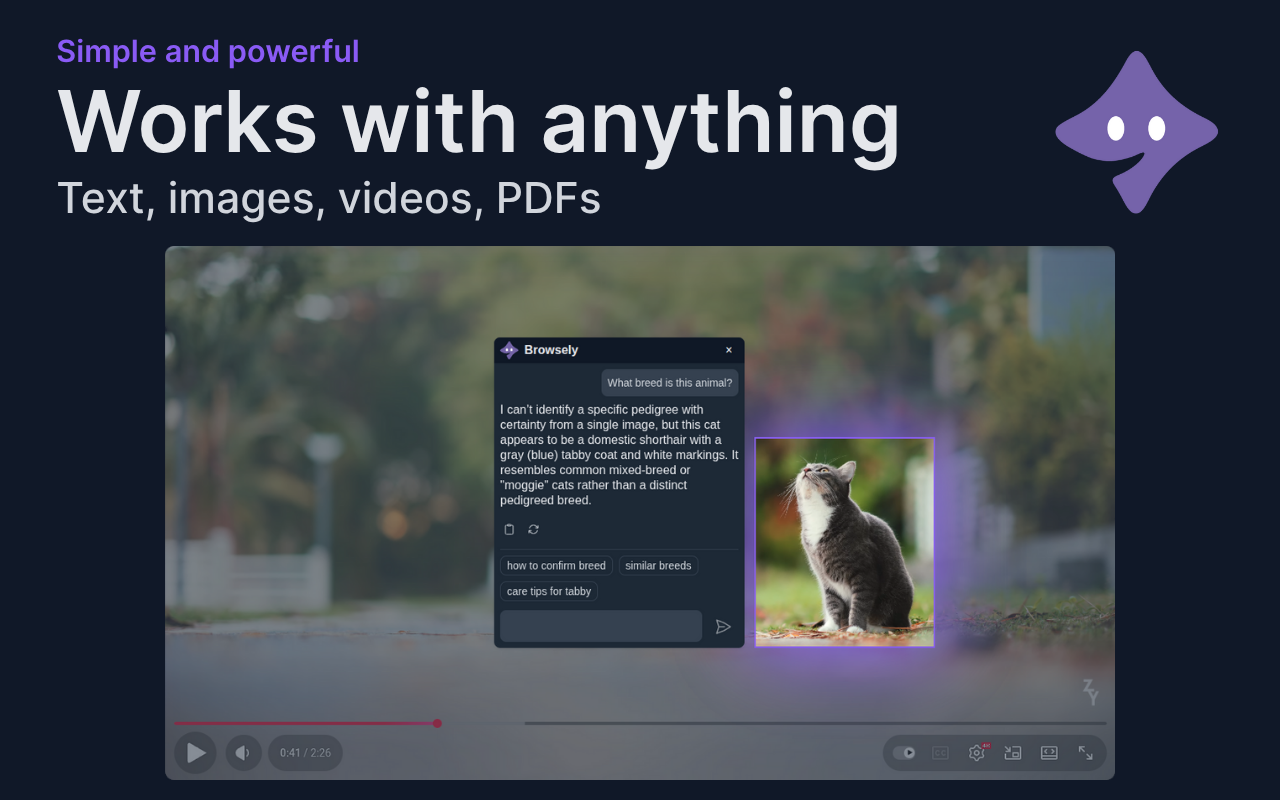The image size is (1280, 800).
Task: Switch to theater mode
Action: pos(1049,753)
